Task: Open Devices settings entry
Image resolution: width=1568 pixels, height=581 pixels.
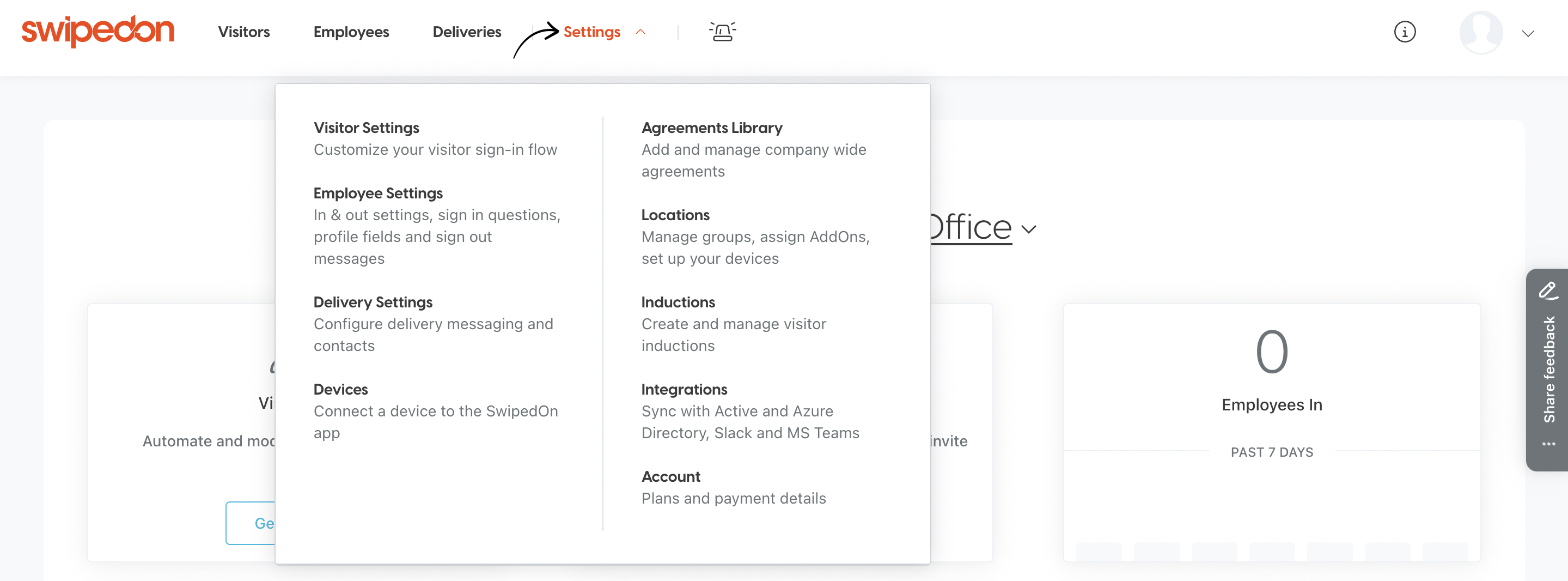Action: pos(340,389)
